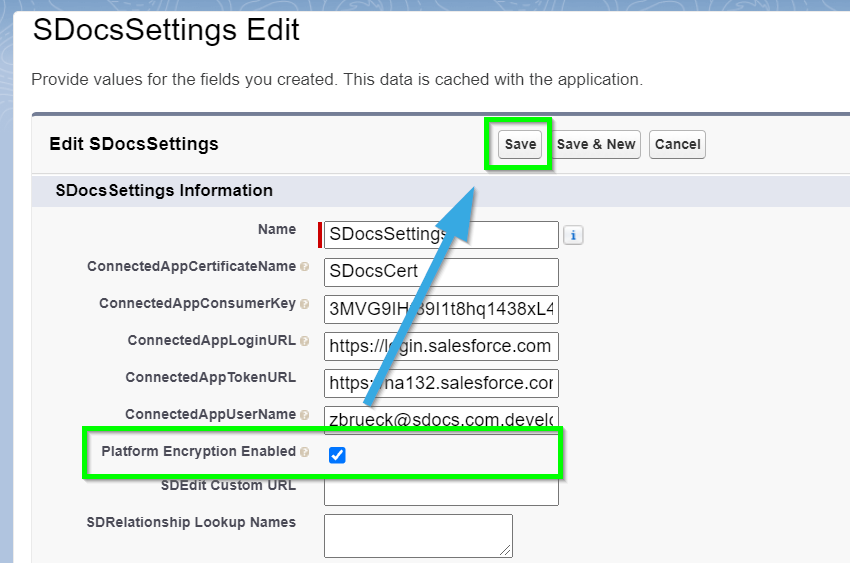Viewport: 850px width, 563px height.
Task: Edit the ConnectedAppLoginURL field
Action: pyautogui.click(x=441, y=346)
